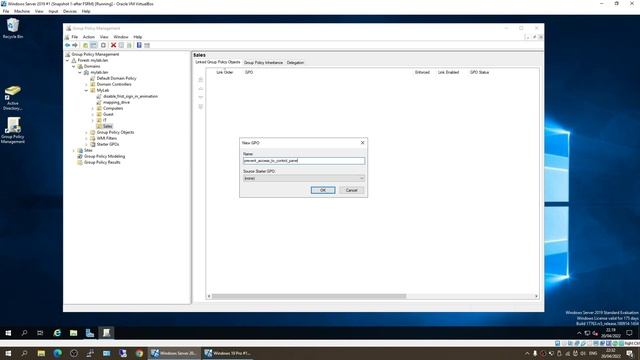Click the host Windows Start button
Image resolution: width=640 pixels, height=360 pixels.
[x=8, y=353]
